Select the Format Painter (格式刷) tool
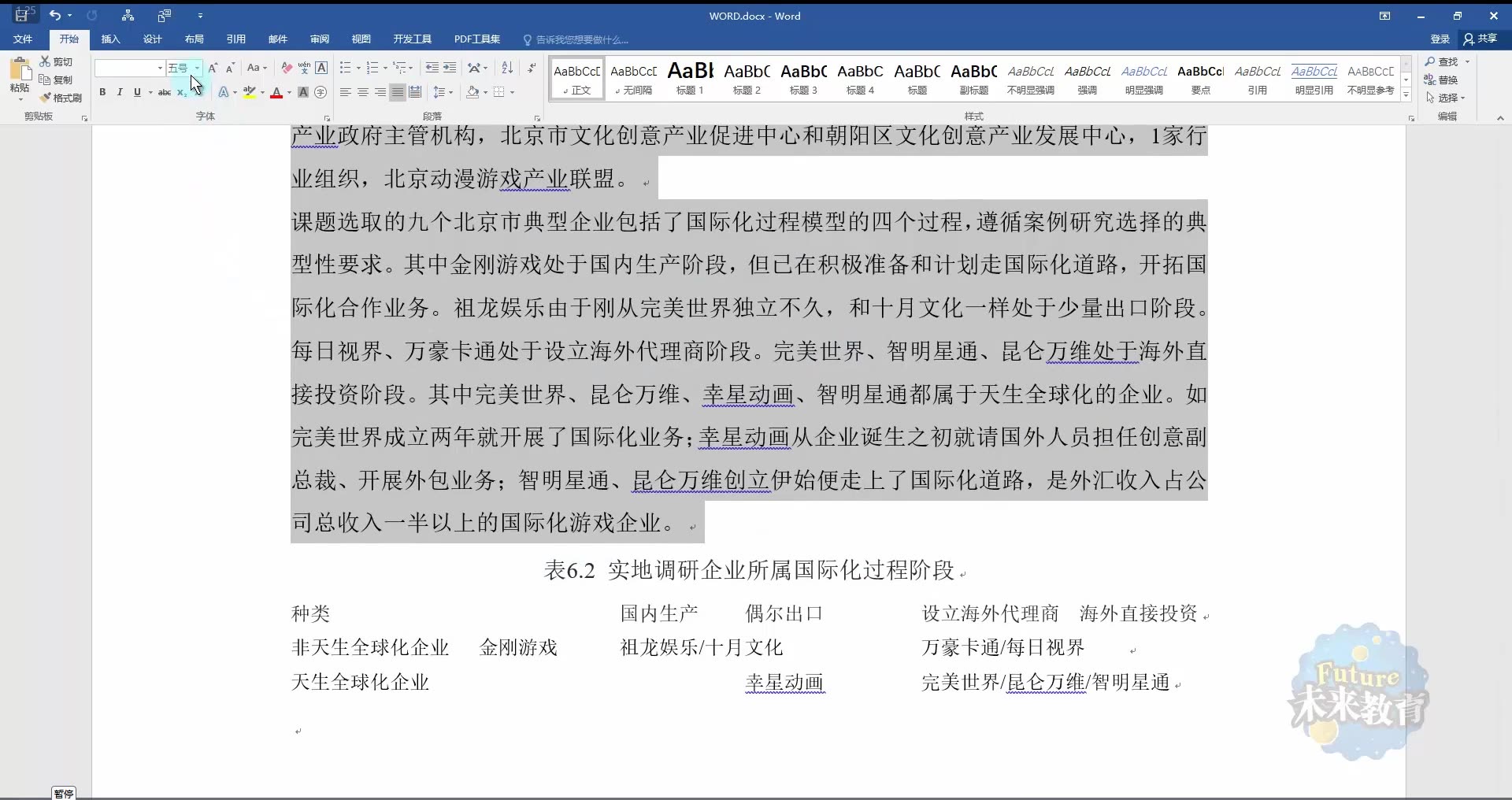This screenshot has width=1512, height=800. (61, 98)
